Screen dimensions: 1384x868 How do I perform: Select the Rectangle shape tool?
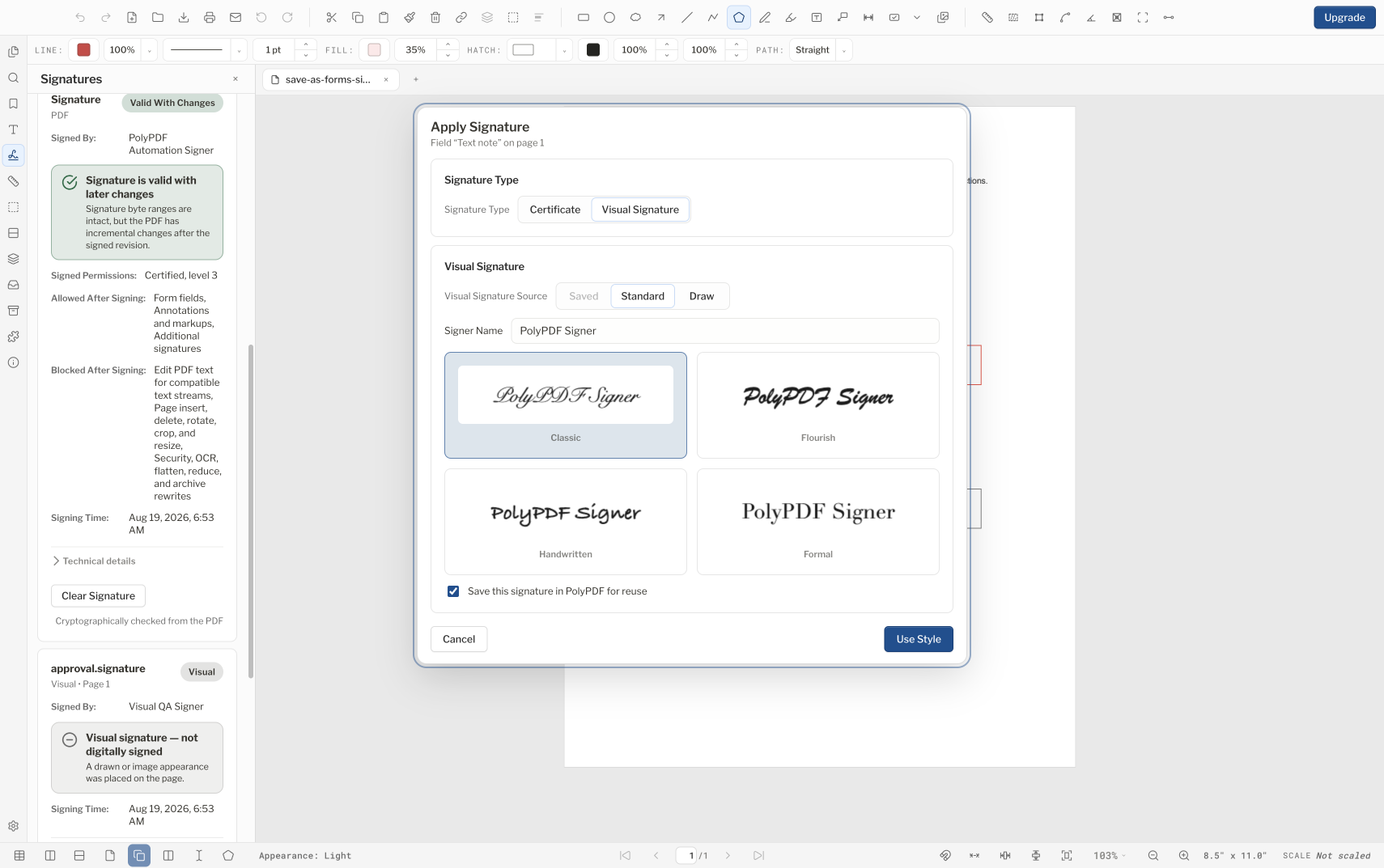[x=584, y=17]
